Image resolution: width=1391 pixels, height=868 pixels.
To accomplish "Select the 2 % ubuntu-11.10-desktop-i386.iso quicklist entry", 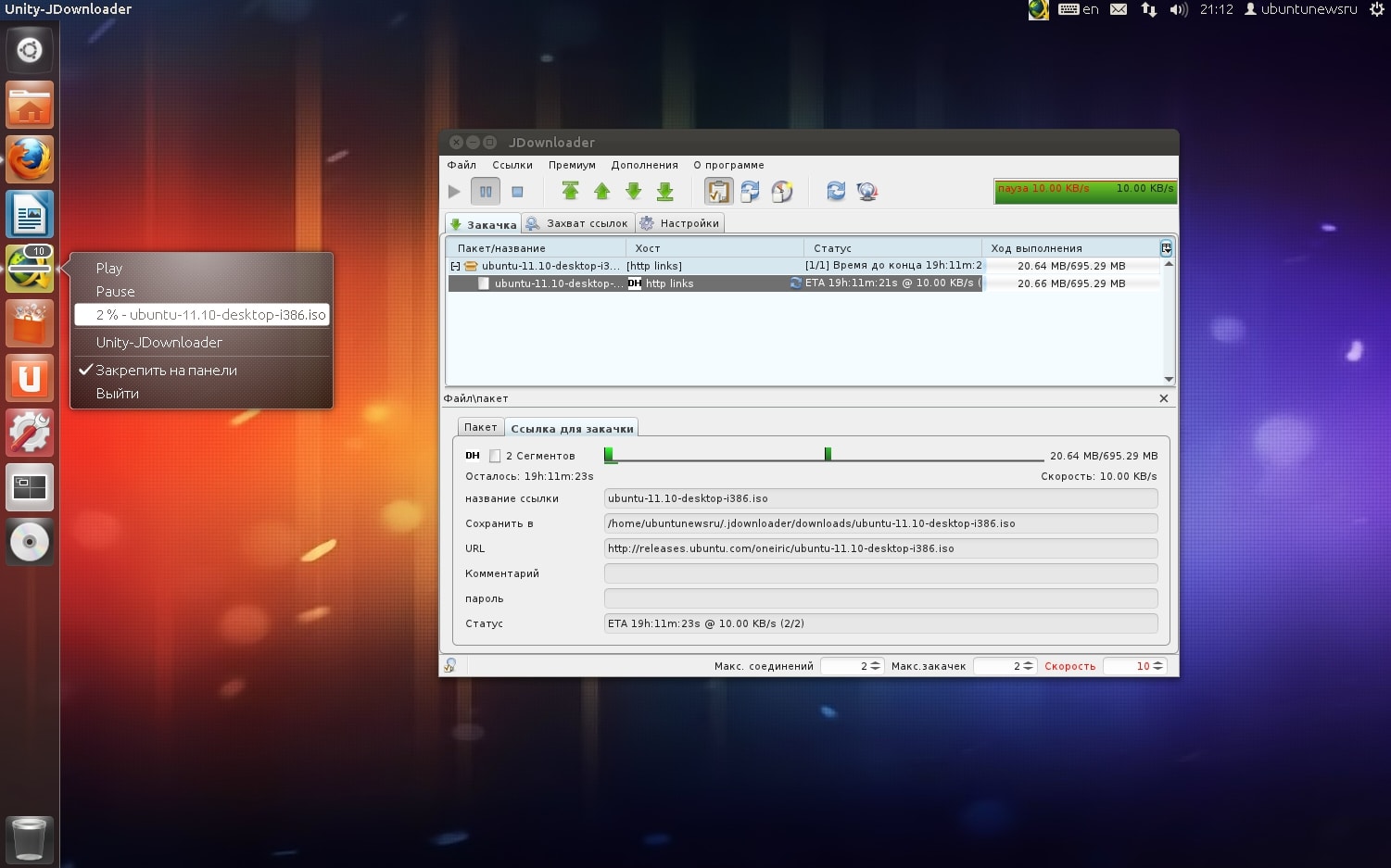I will point(201,315).
